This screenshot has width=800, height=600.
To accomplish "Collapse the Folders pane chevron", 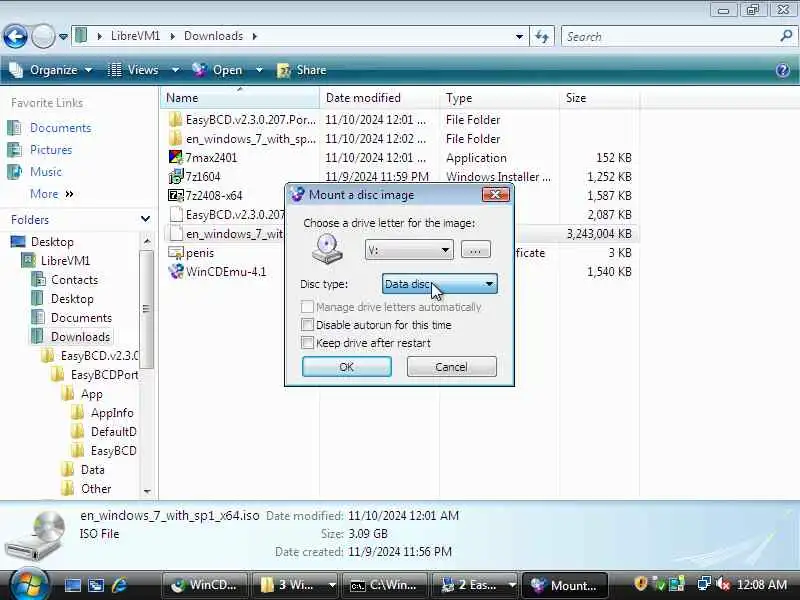I will coord(145,219).
